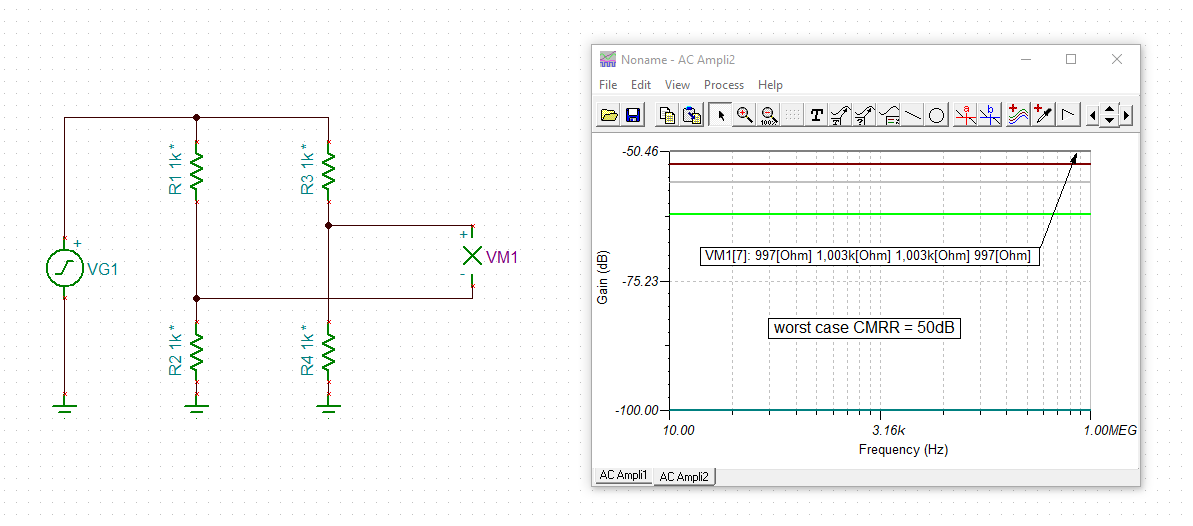The image size is (1193, 526).
Task: Select the pointer arrow tool
Action: coord(721,115)
